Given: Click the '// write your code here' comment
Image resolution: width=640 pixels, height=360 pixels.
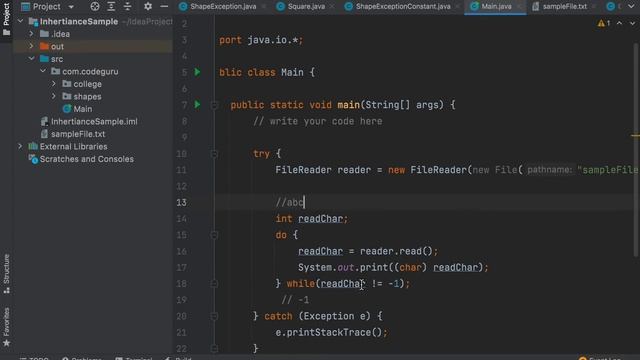Looking at the screenshot, I should (x=318, y=121).
